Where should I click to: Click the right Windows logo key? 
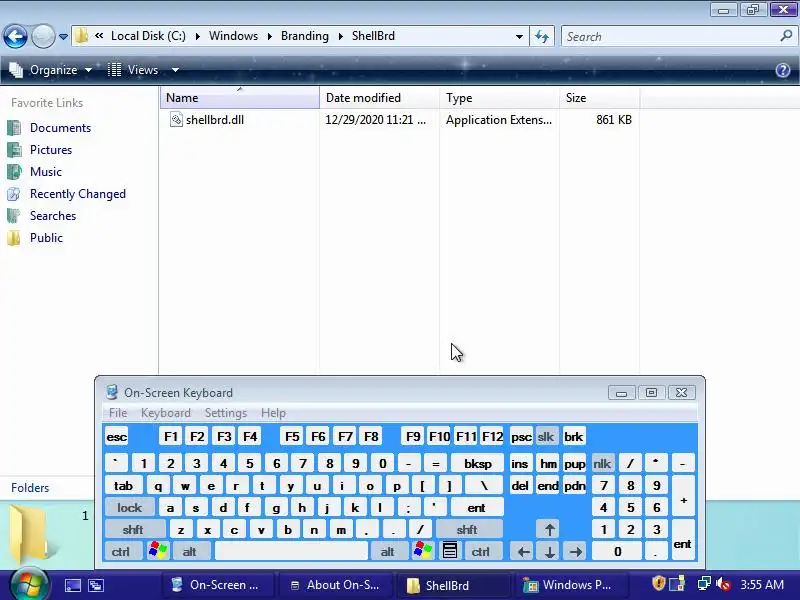(423, 552)
